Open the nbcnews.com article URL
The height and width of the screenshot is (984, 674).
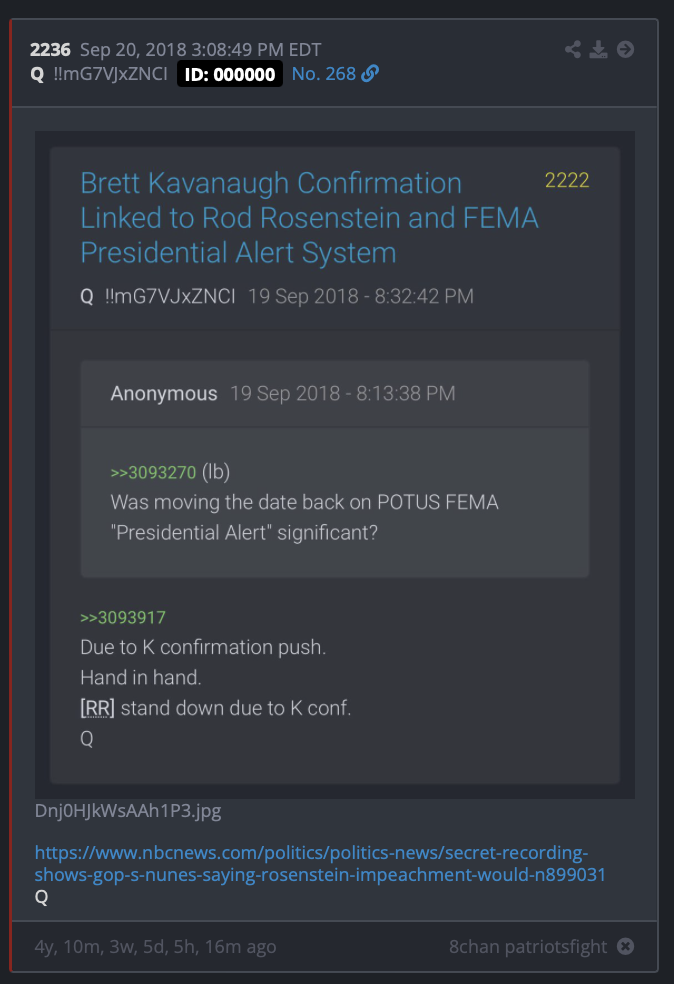[x=320, y=864]
